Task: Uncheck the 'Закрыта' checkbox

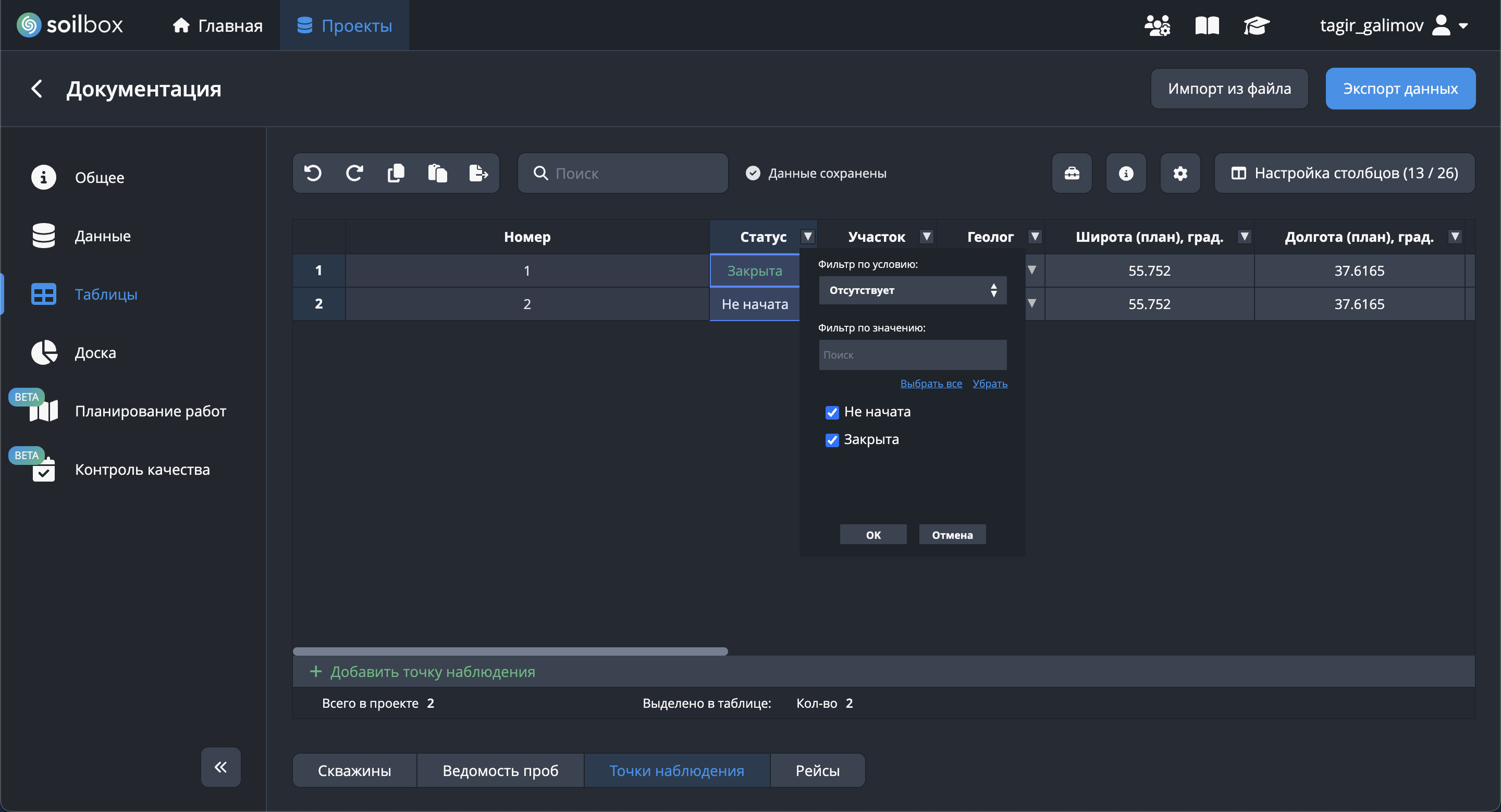Action: coord(831,440)
